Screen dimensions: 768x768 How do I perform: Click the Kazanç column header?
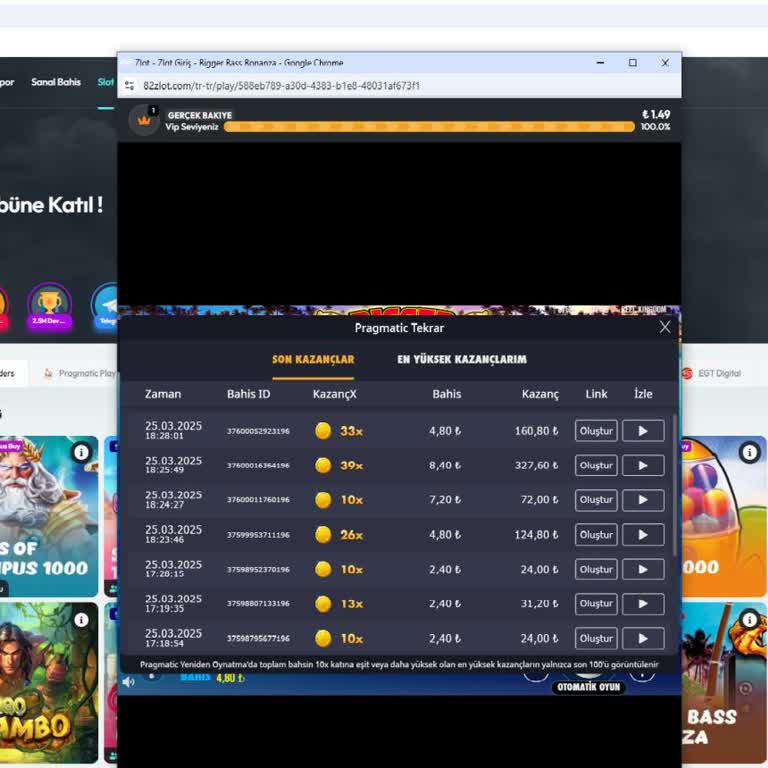point(540,394)
